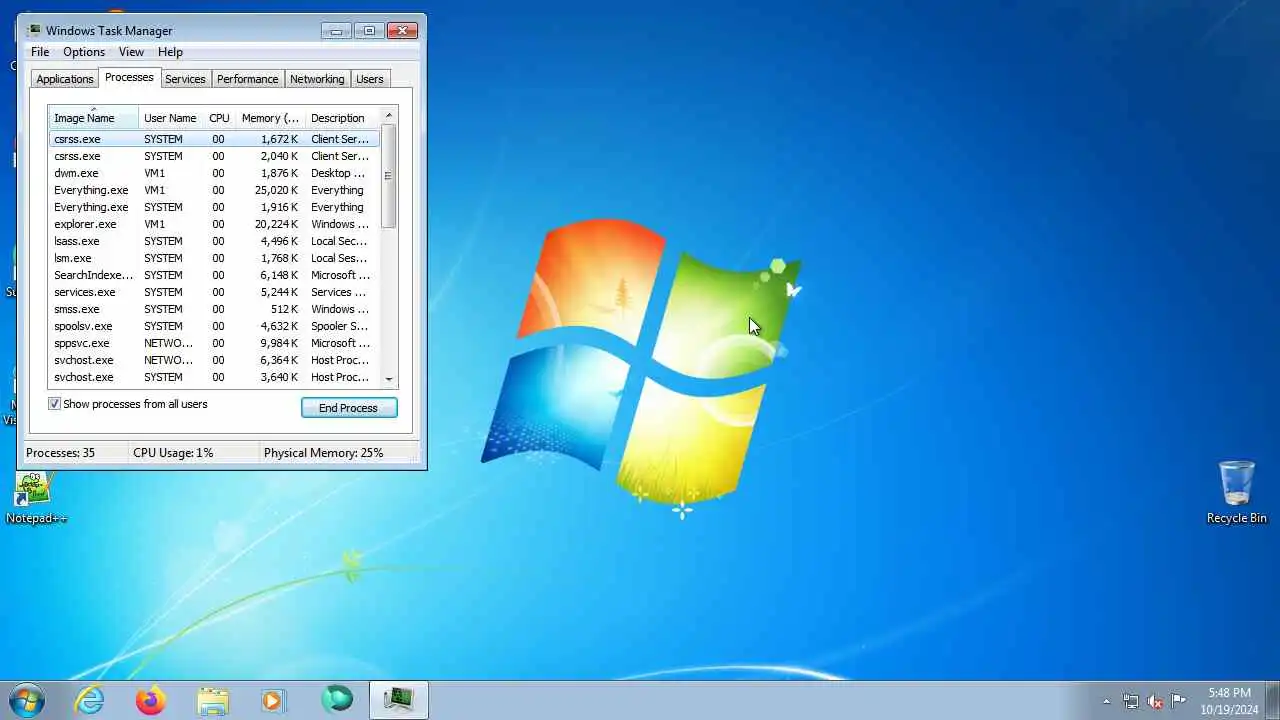1280x720 pixels.
Task: Select csrss.exe row using 2,040 K
Action: click(x=214, y=156)
